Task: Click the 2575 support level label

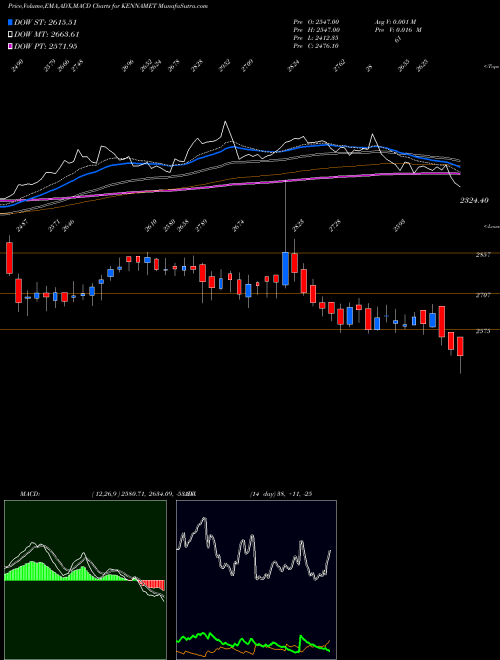Action: [483, 331]
